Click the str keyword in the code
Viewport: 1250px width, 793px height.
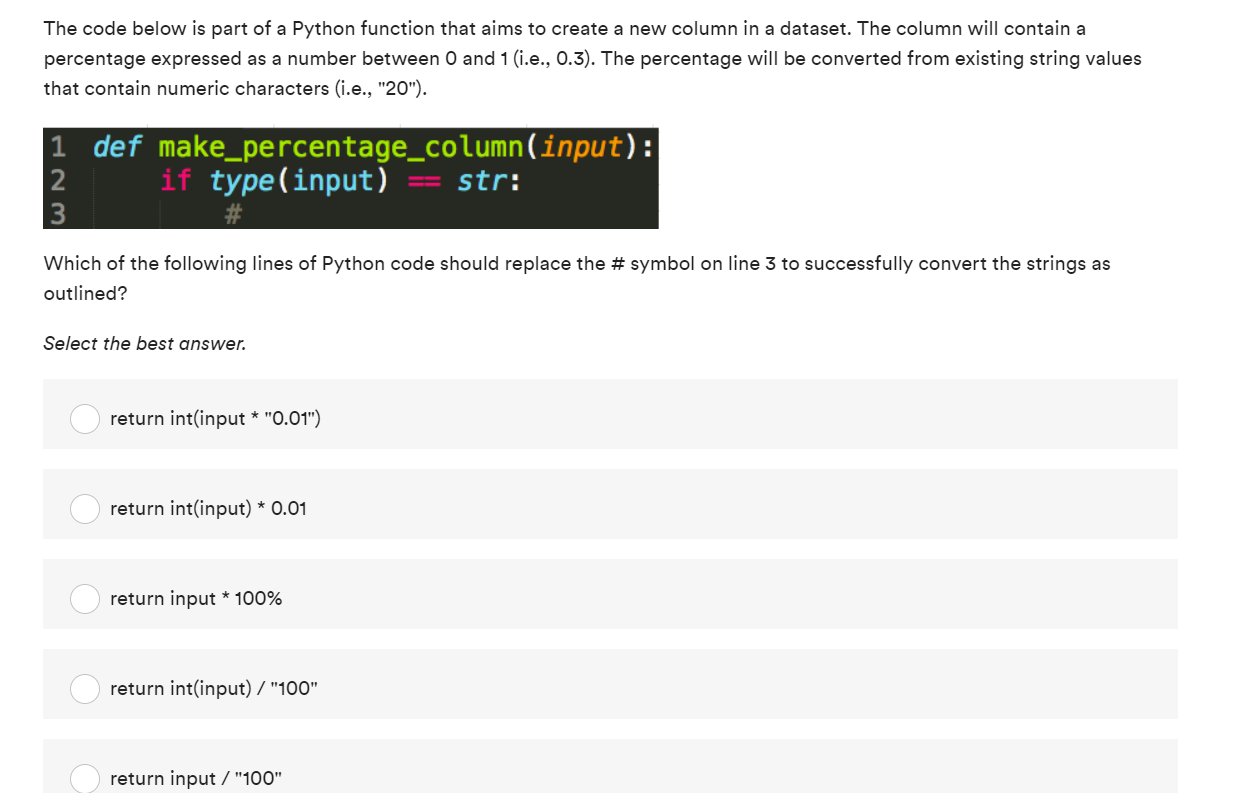click(485, 180)
